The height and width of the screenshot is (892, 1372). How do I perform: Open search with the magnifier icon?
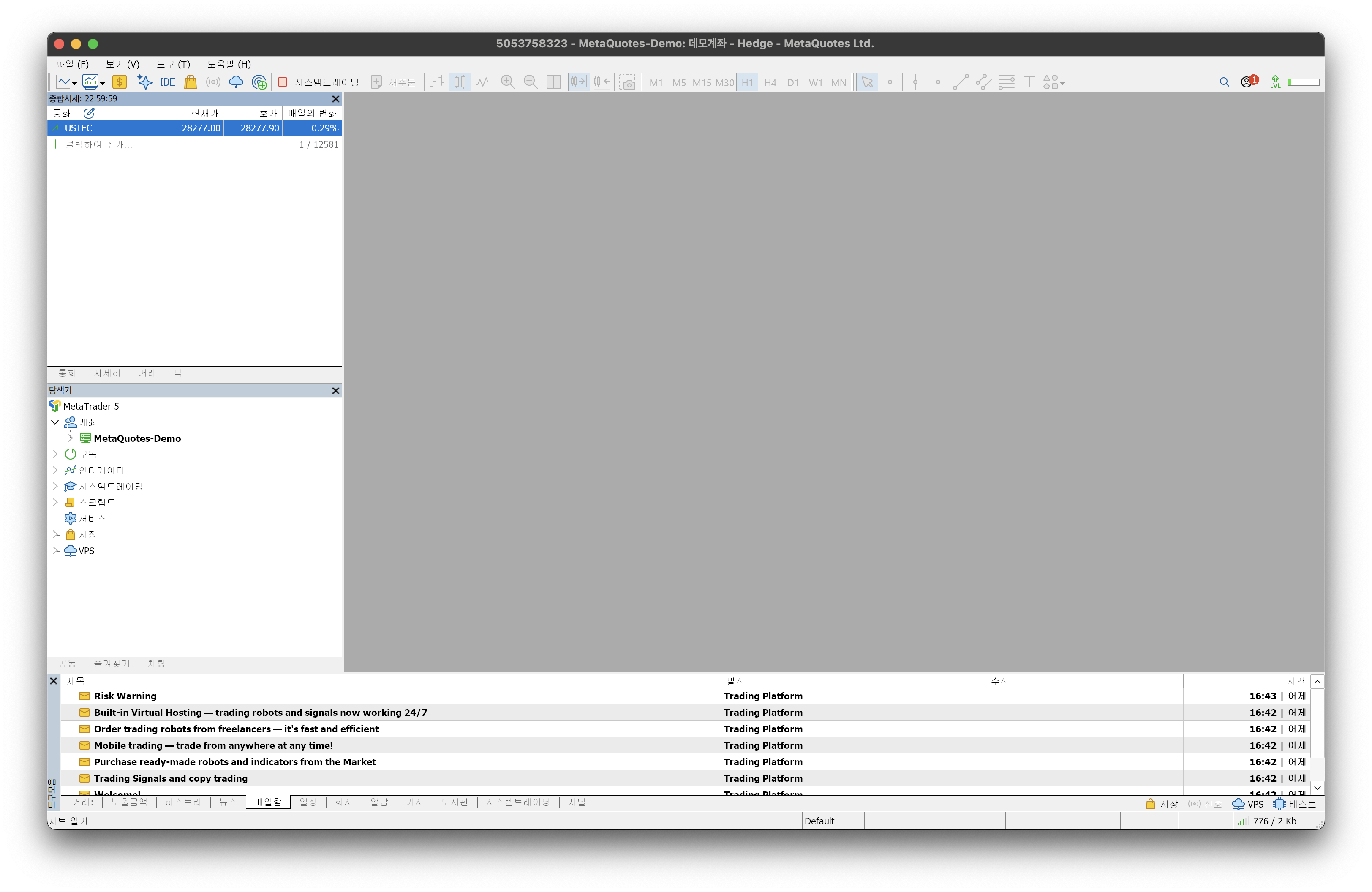coord(1225,82)
